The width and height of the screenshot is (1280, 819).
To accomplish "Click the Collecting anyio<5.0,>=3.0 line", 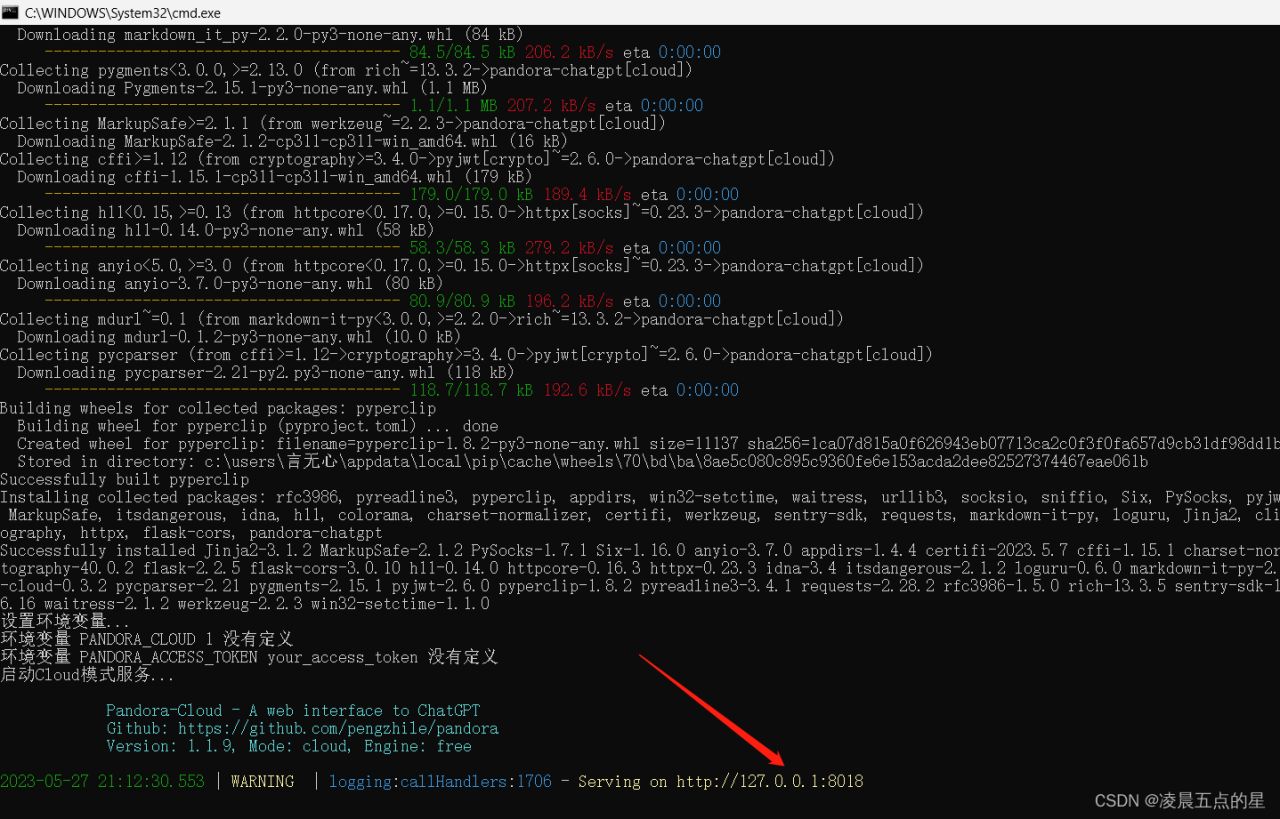I will (x=462, y=265).
